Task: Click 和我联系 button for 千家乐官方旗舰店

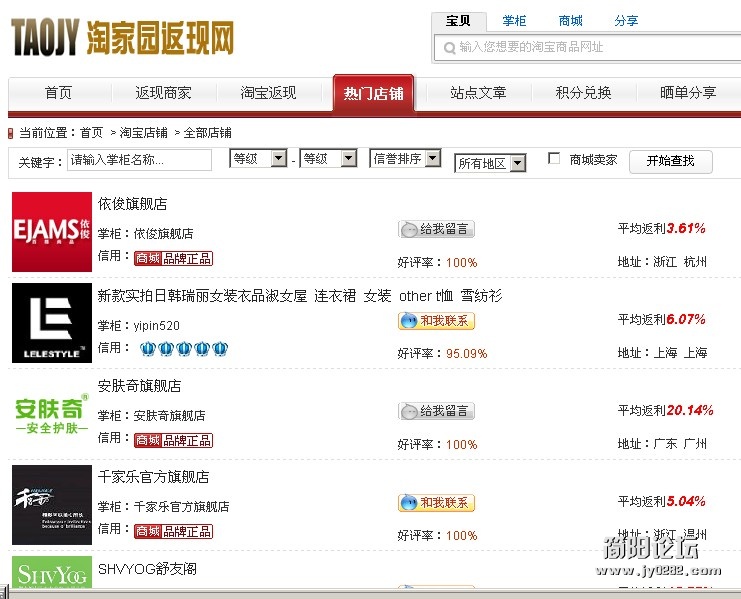Action: pos(436,503)
